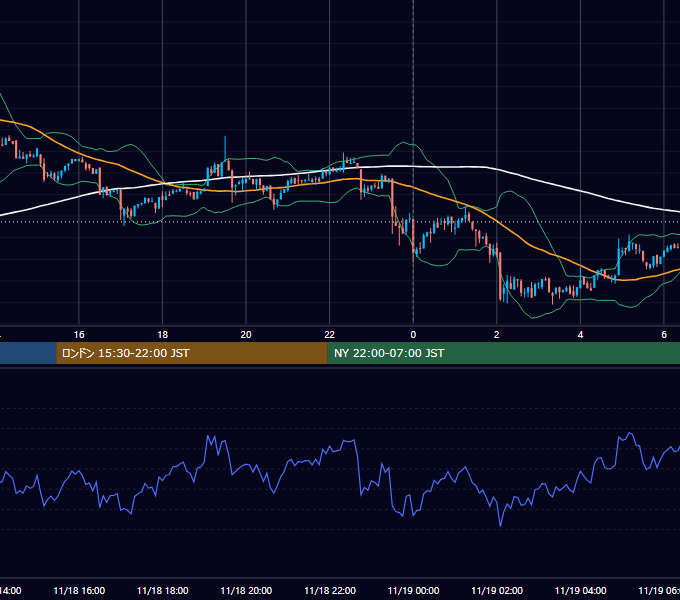Click the 11/19 02:00 time label
This screenshot has height=600, width=680.
pyautogui.click(x=497, y=590)
